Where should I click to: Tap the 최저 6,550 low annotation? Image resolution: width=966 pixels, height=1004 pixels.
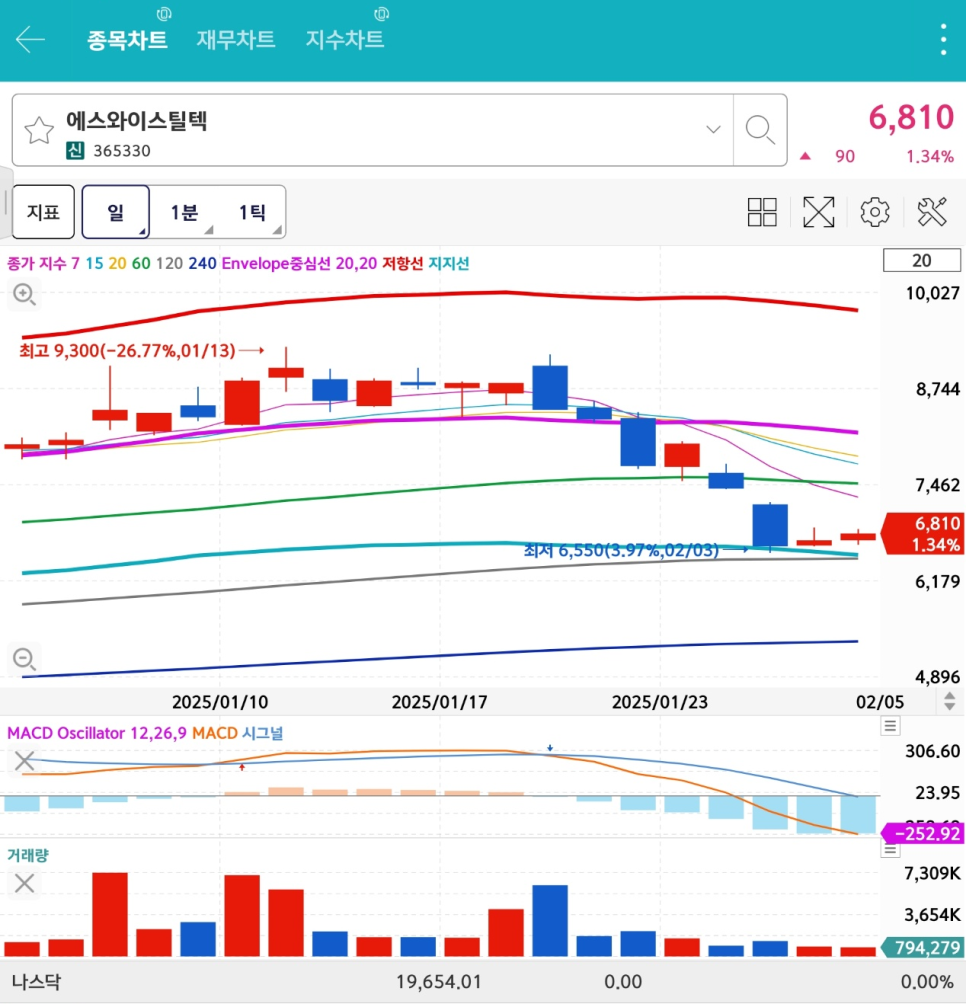point(621,551)
